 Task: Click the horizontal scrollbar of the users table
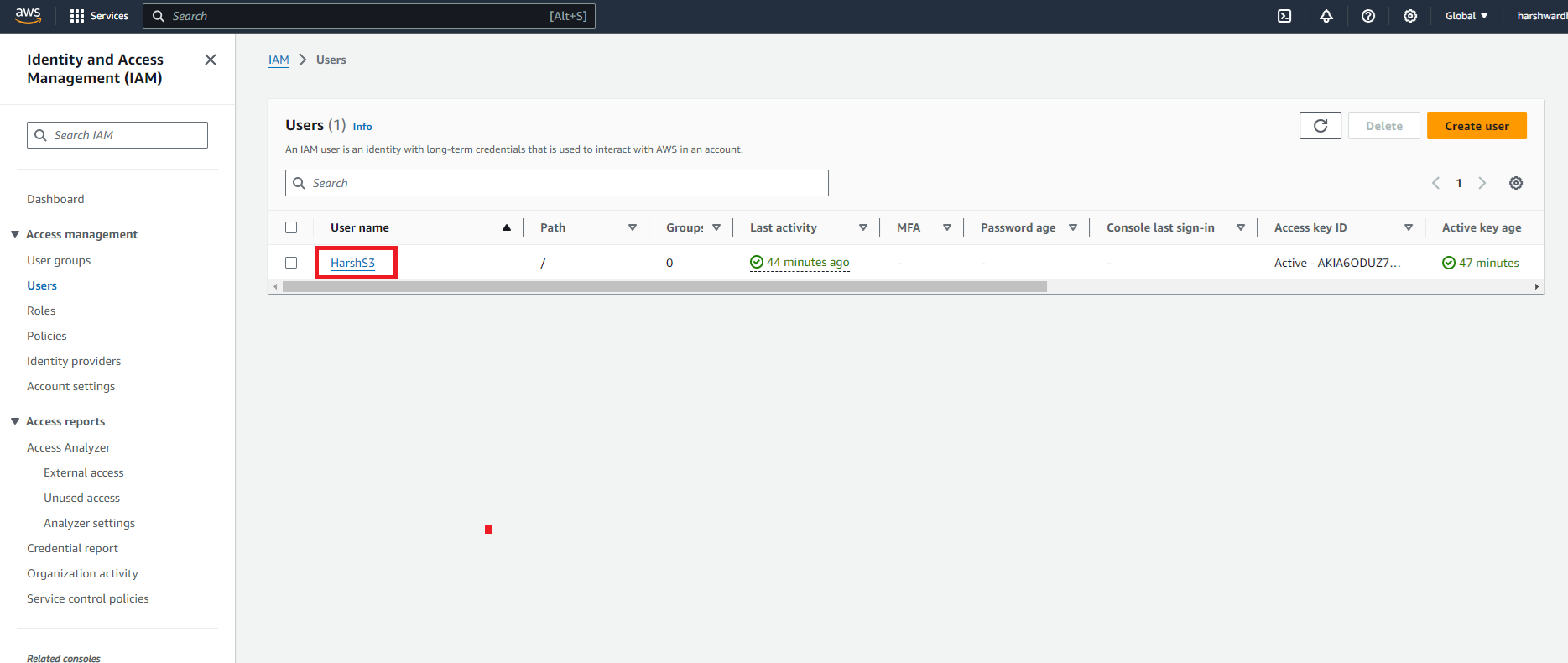coord(664,287)
